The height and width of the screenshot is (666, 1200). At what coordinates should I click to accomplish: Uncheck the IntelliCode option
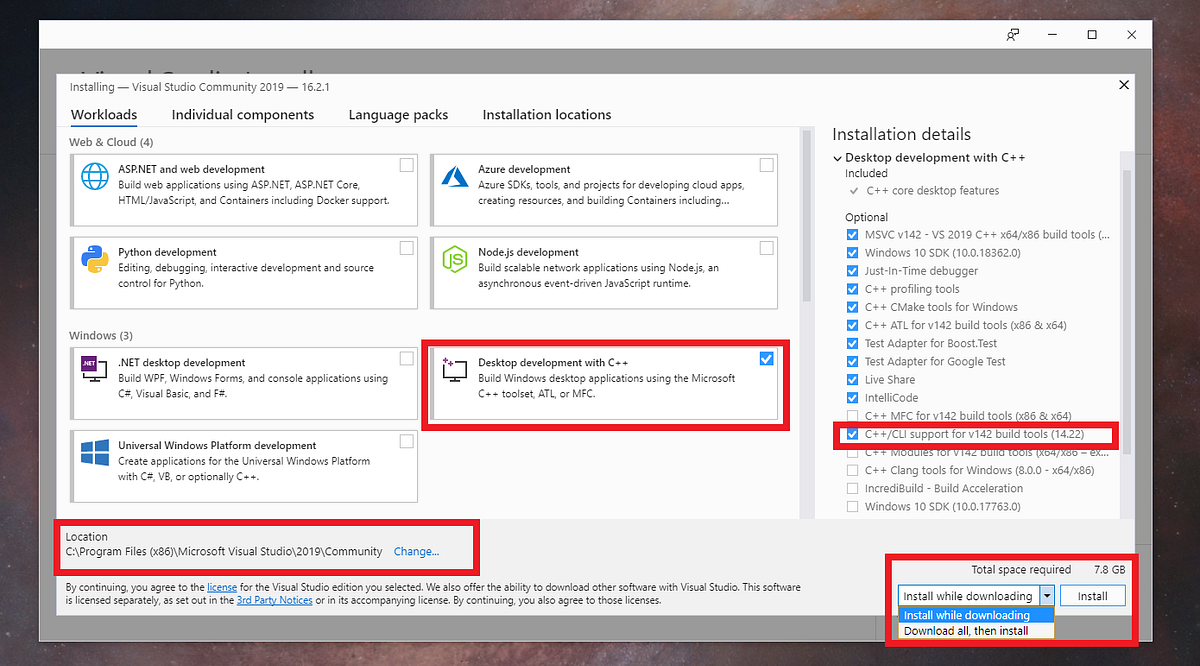tap(852, 398)
